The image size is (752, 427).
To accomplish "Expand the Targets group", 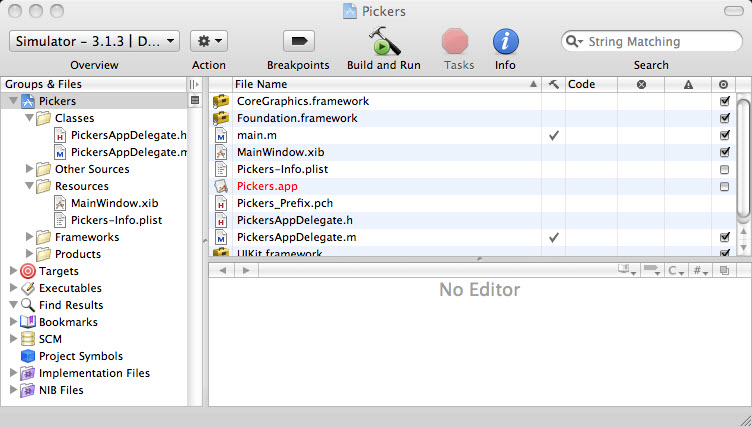I will pyautogui.click(x=13, y=271).
